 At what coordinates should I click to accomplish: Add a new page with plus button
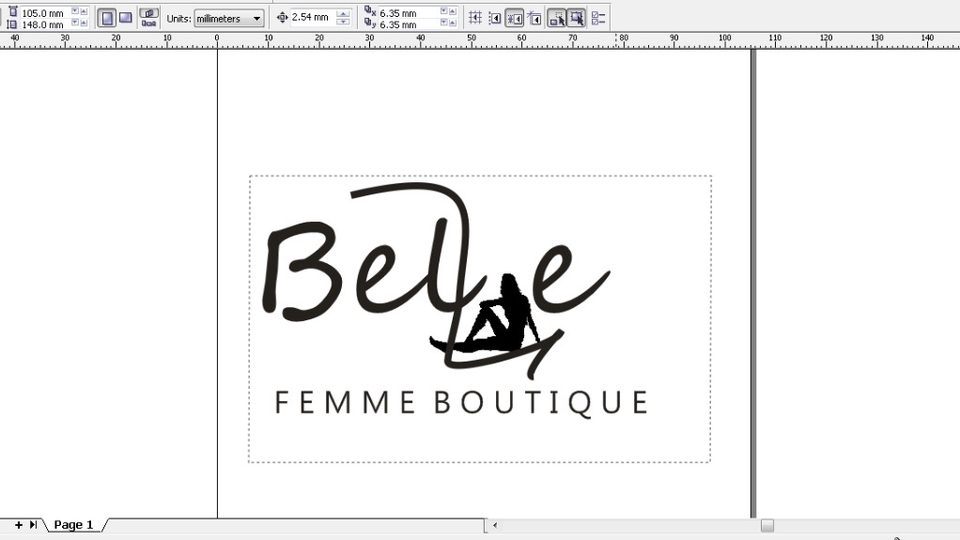point(18,525)
